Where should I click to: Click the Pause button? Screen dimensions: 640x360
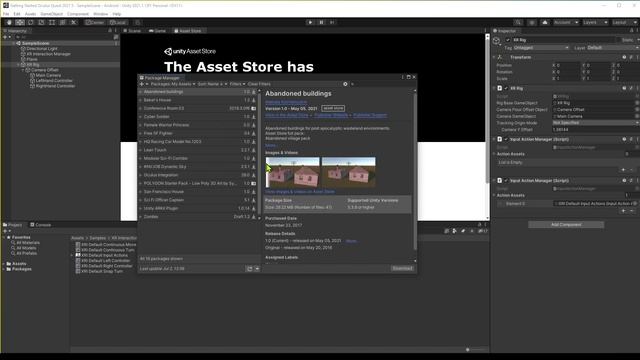(321, 22)
